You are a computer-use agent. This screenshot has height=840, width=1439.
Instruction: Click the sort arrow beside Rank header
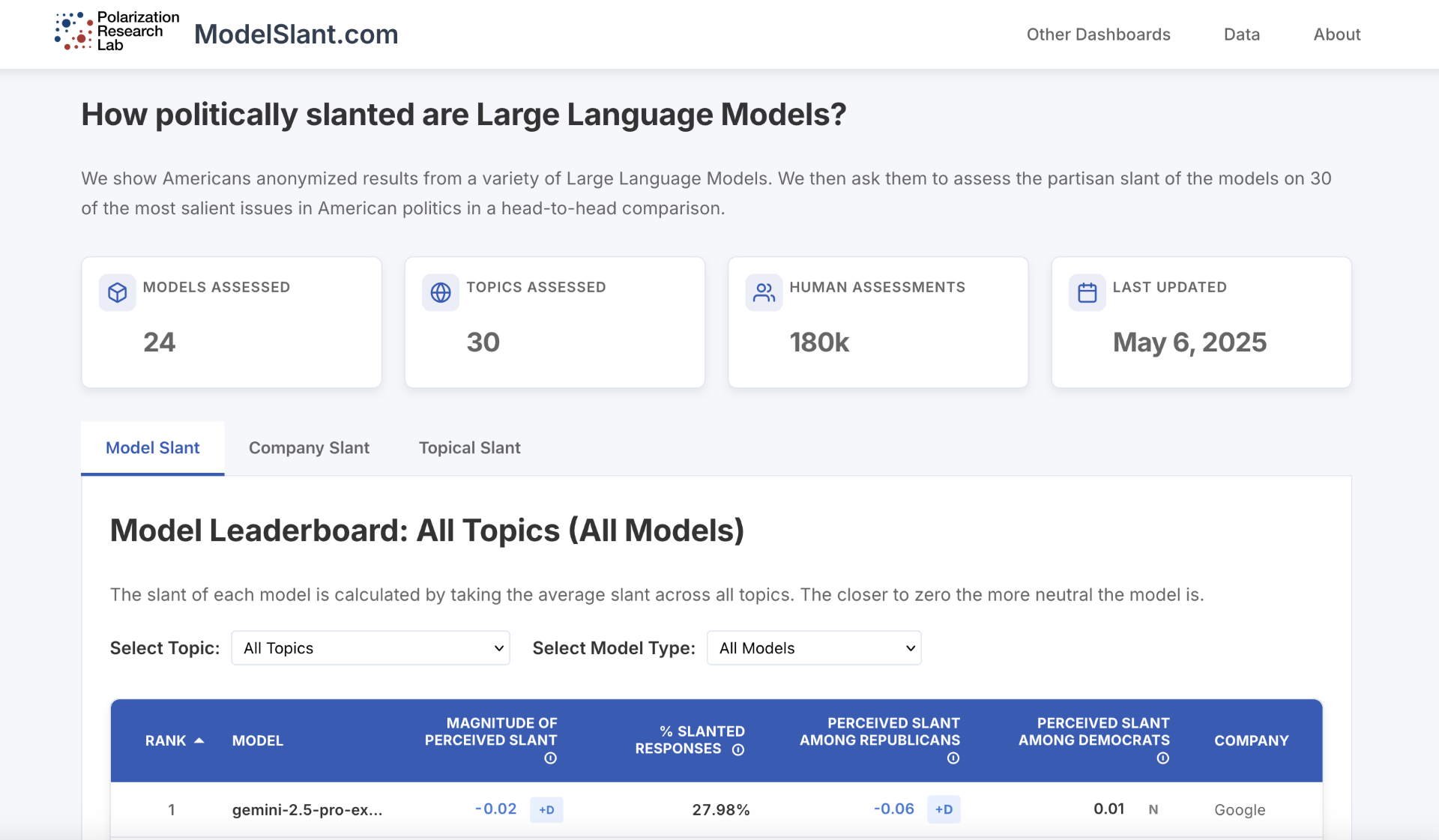[199, 740]
